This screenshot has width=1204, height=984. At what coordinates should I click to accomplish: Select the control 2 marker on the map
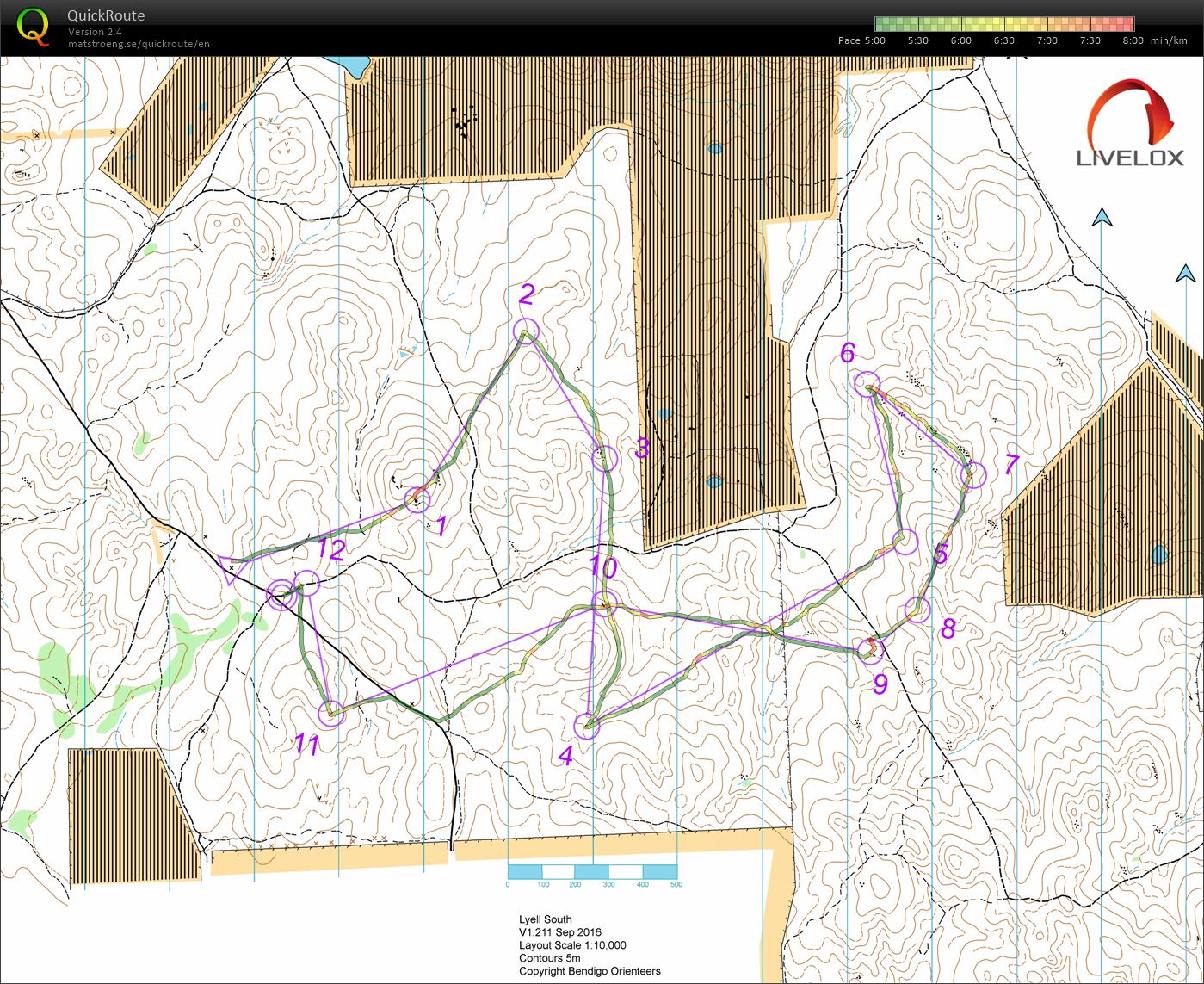[x=526, y=331]
